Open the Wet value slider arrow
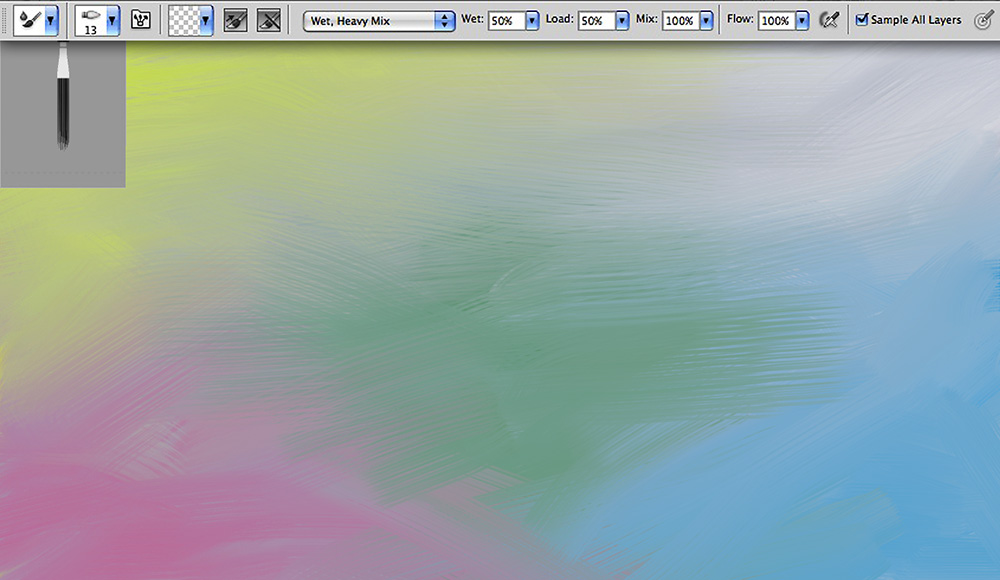Viewport: 1000px width, 580px height. [532, 21]
